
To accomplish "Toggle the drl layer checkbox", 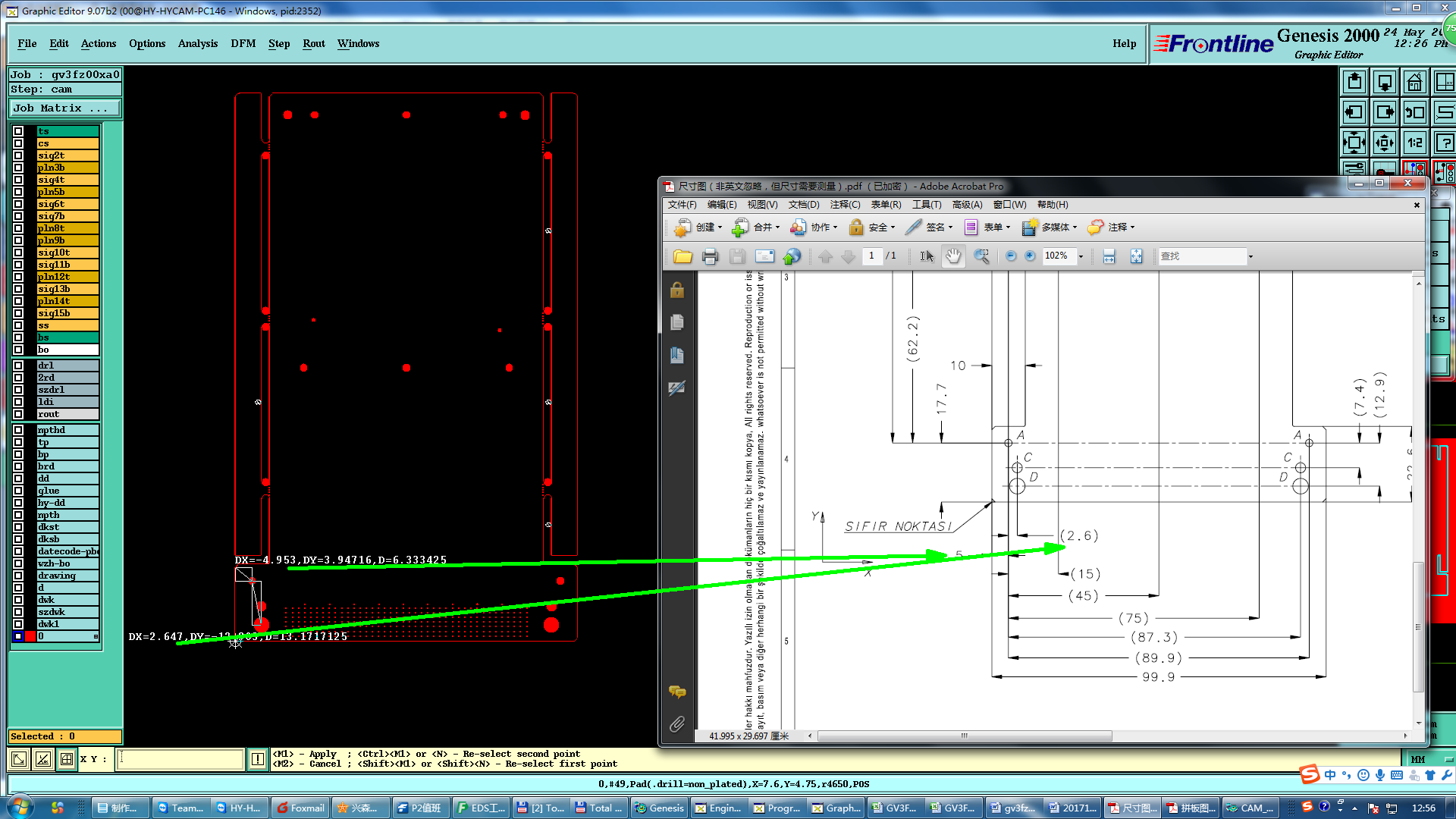I will coord(18,366).
